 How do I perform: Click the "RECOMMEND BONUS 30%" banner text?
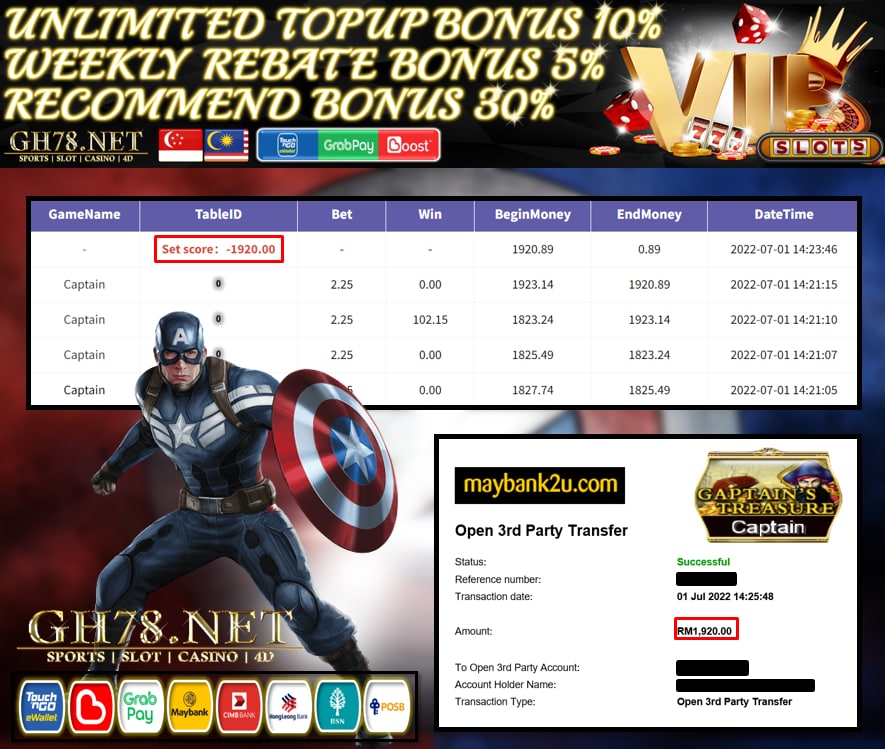coord(279,103)
